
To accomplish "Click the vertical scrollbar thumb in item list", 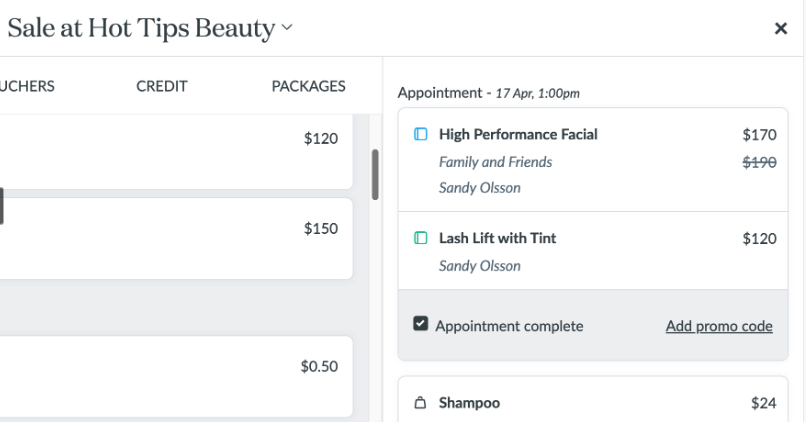I will (375, 175).
